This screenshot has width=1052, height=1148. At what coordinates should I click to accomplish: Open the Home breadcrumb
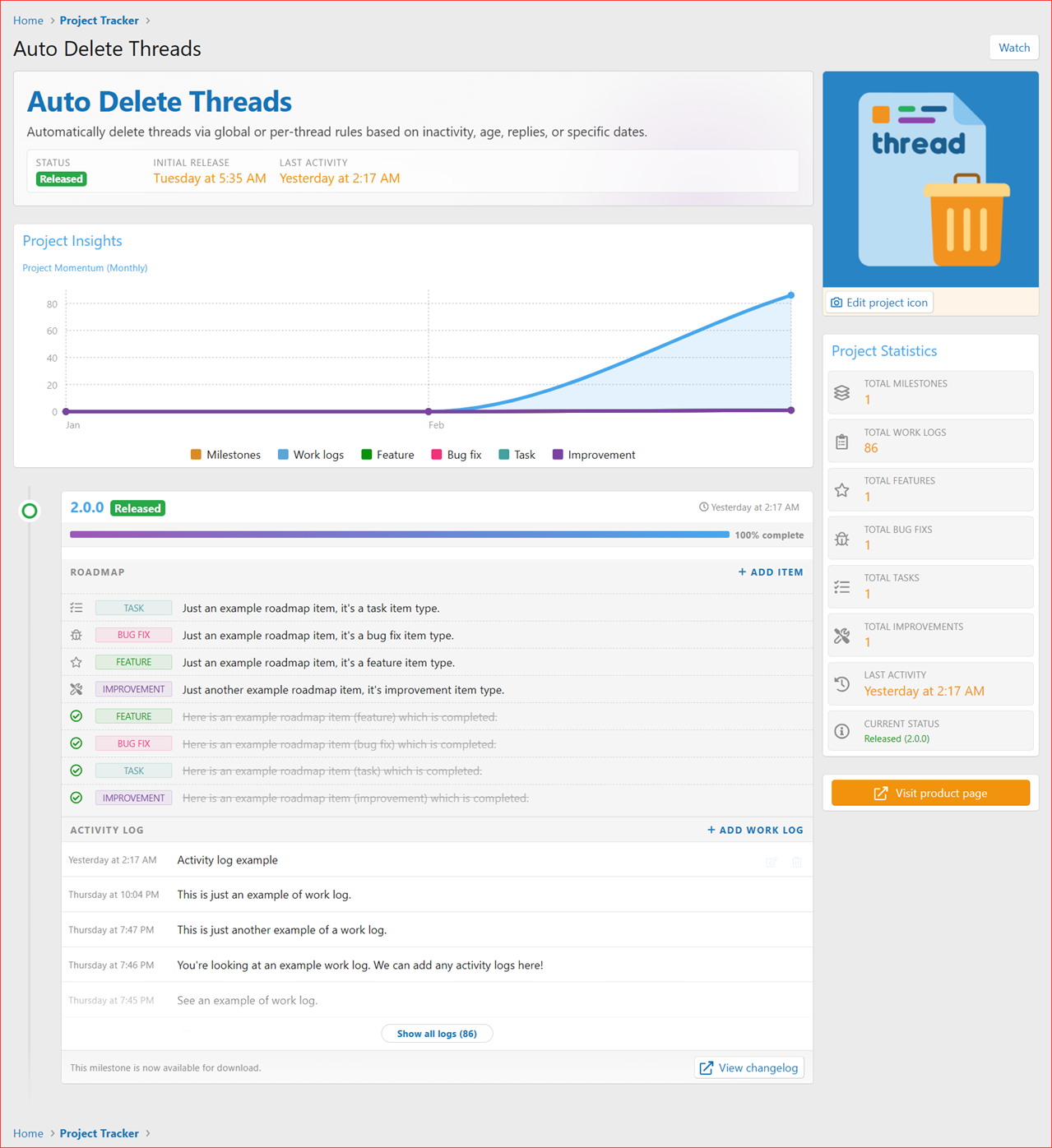click(x=28, y=20)
